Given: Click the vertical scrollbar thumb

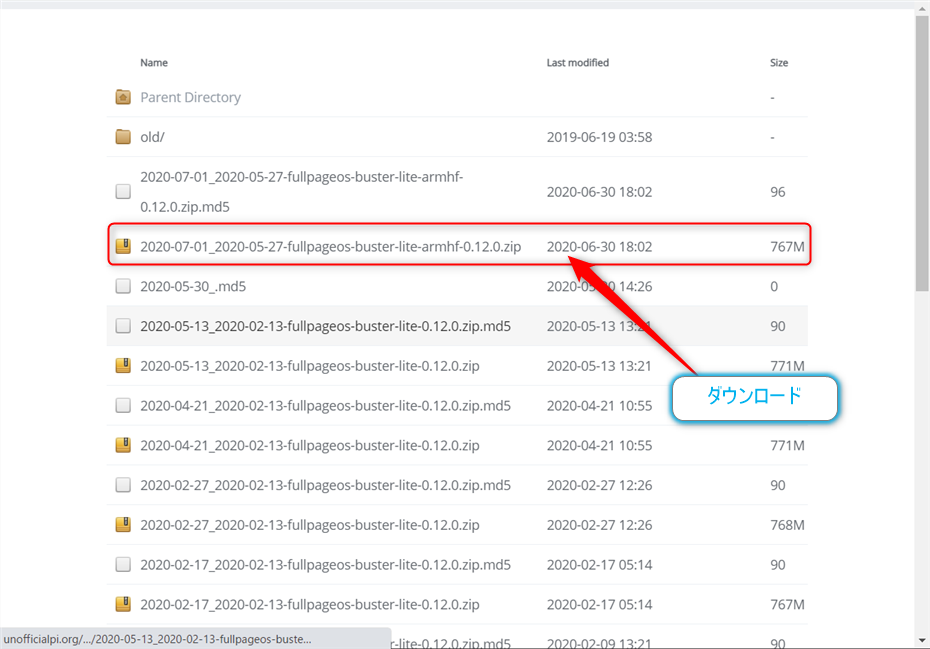Looking at the screenshot, I should point(922,153).
